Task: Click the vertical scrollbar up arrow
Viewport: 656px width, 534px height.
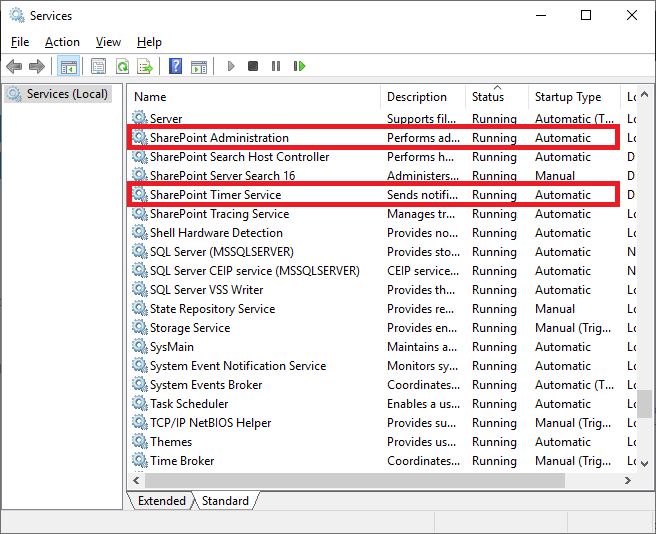Action: pyautogui.click(x=645, y=95)
